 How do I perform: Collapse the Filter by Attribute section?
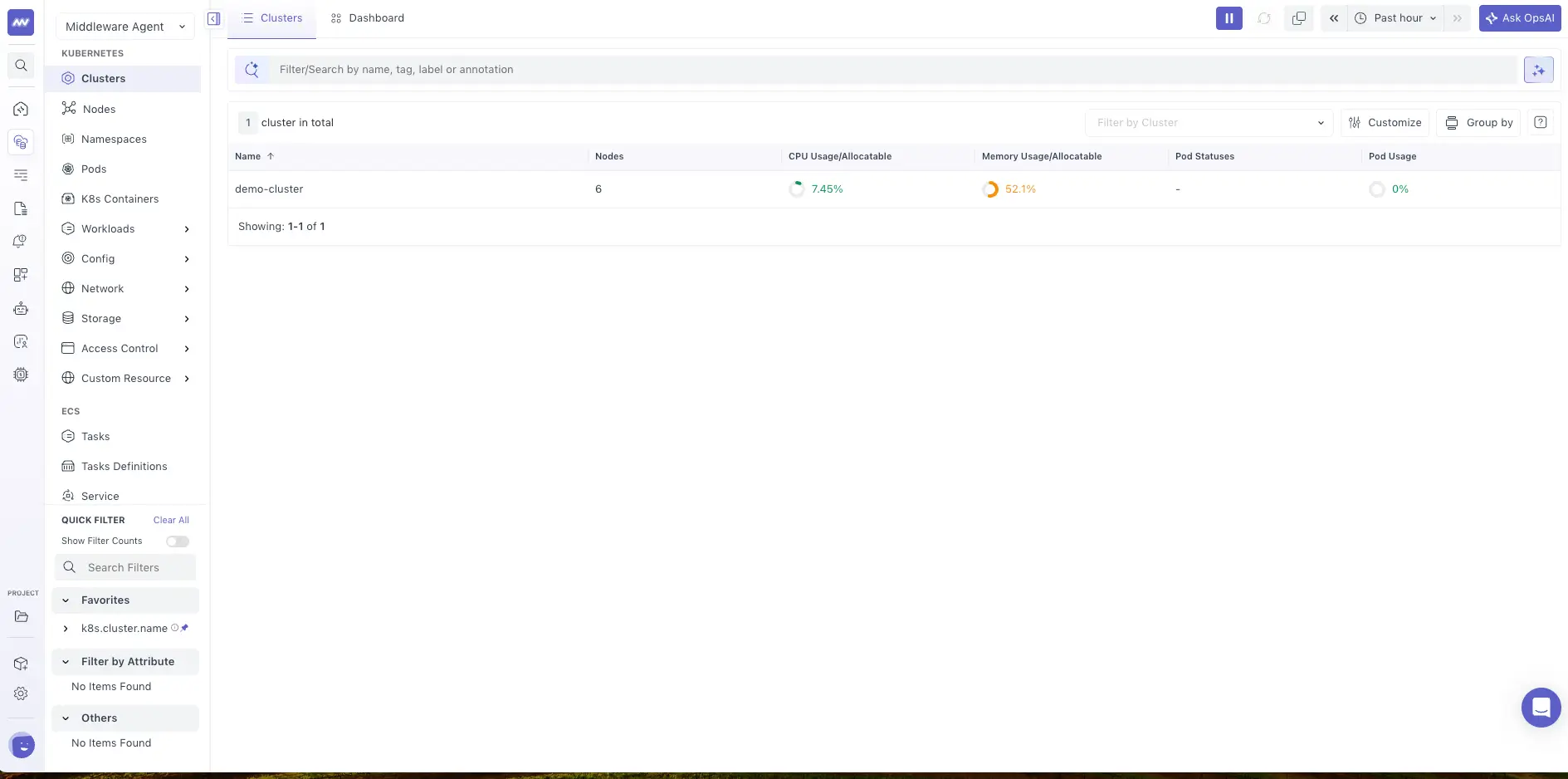point(125,662)
